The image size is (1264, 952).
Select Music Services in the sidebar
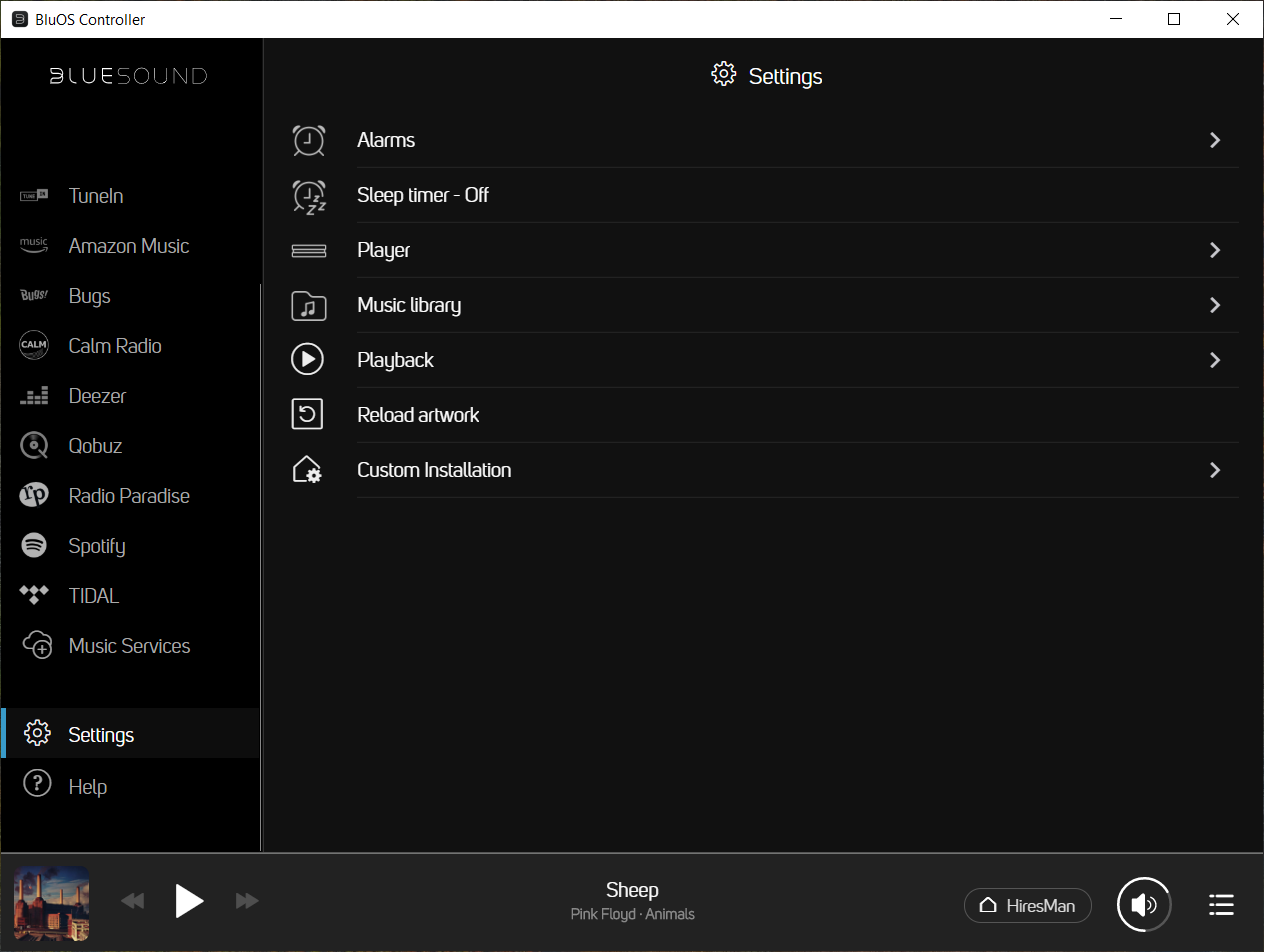pyautogui.click(x=129, y=646)
